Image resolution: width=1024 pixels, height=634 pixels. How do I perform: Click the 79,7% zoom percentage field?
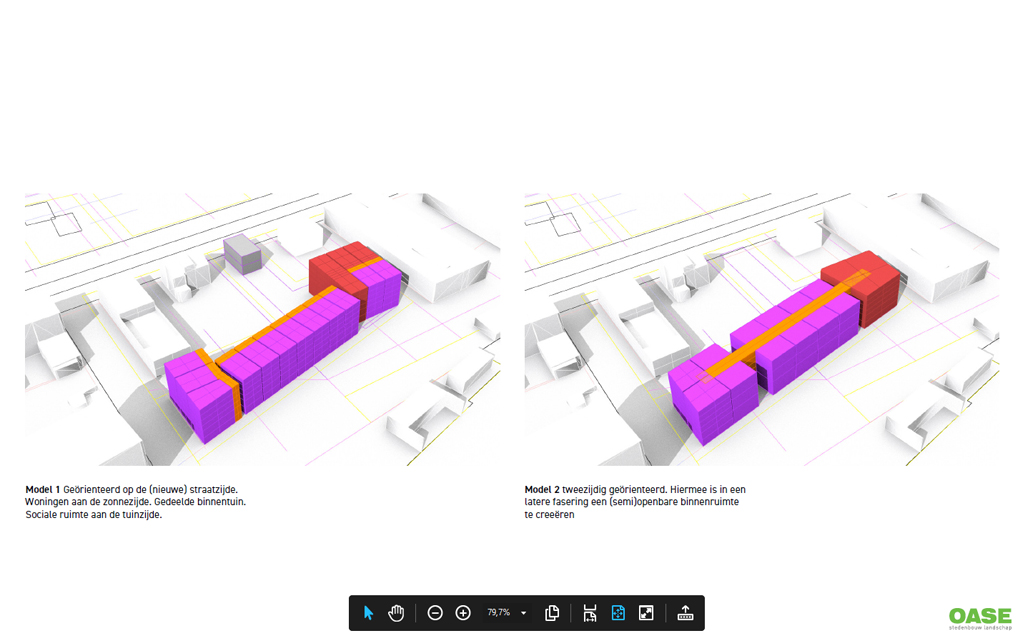click(498, 613)
